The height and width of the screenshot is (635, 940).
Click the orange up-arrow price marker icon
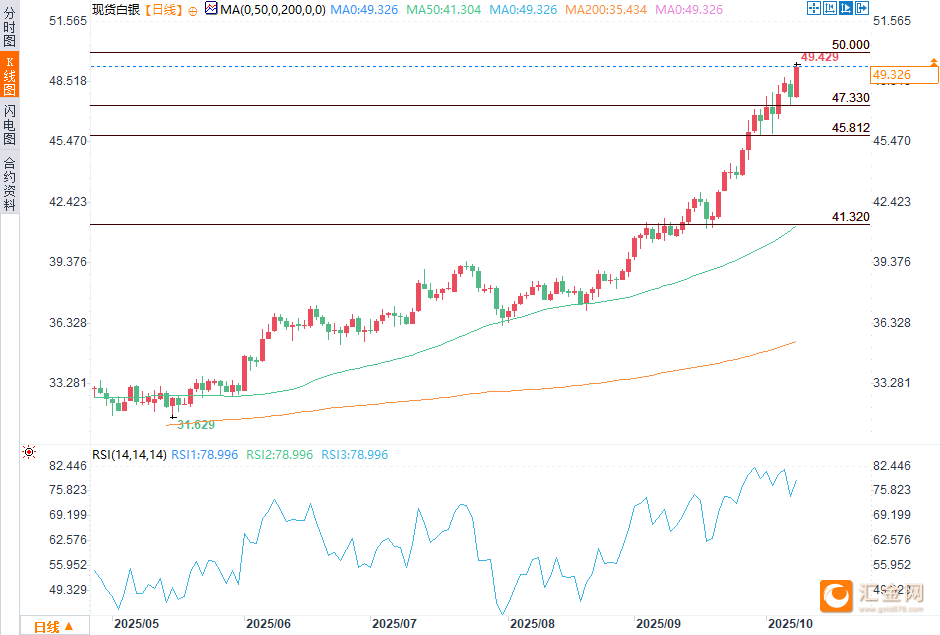click(x=933, y=63)
